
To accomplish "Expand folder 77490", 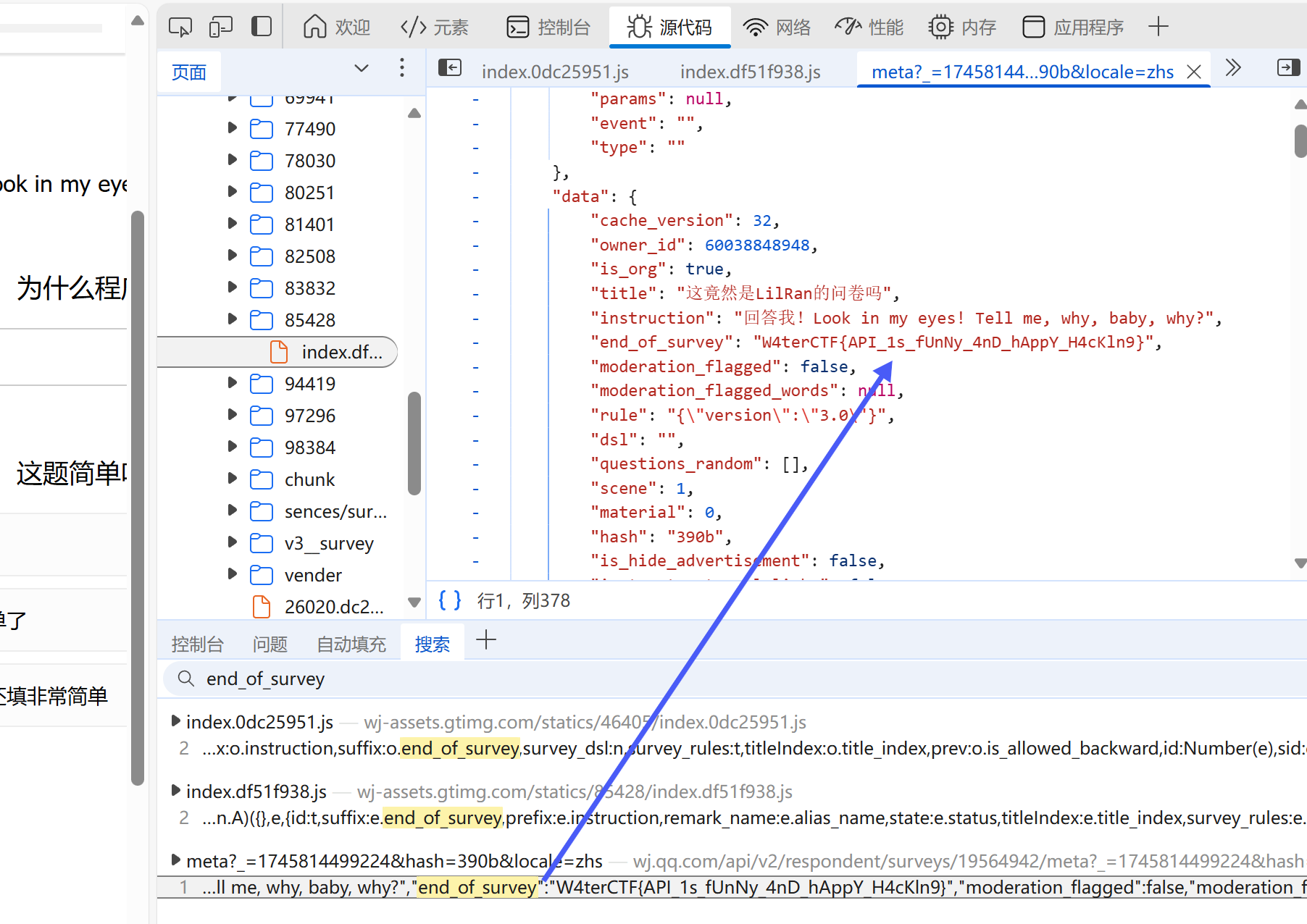I will pos(233,128).
